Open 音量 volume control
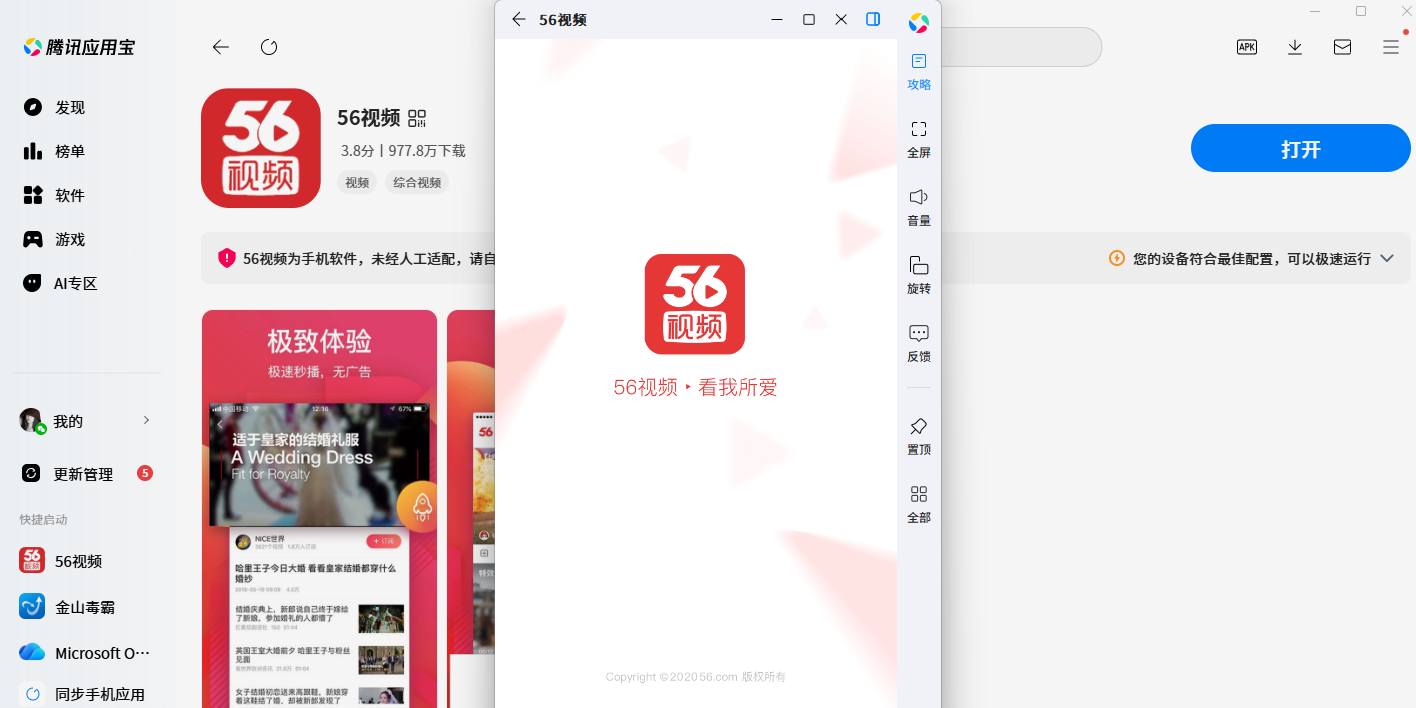The width and height of the screenshot is (1416, 708). [919, 207]
